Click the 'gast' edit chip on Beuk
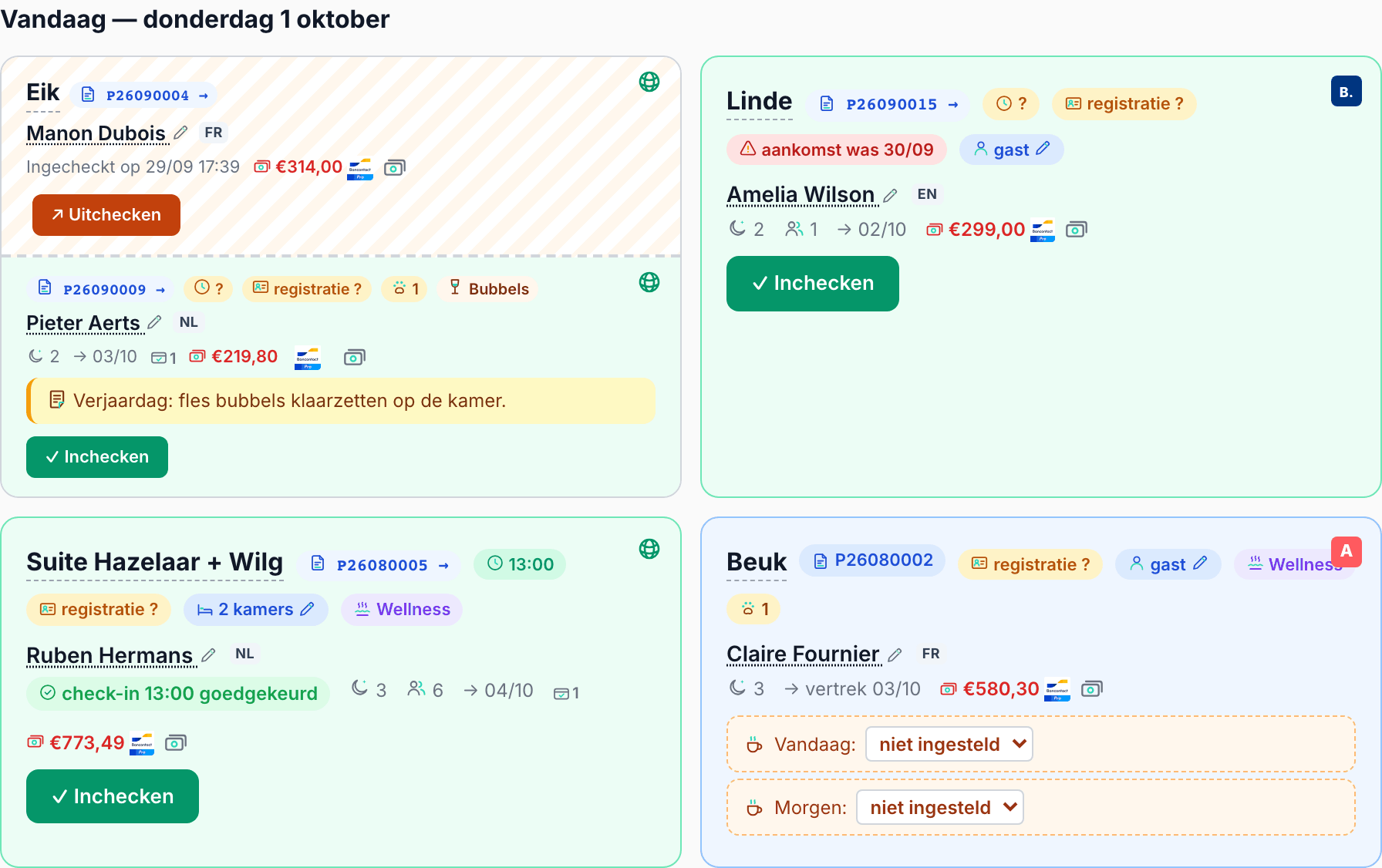 pos(1168,564)
